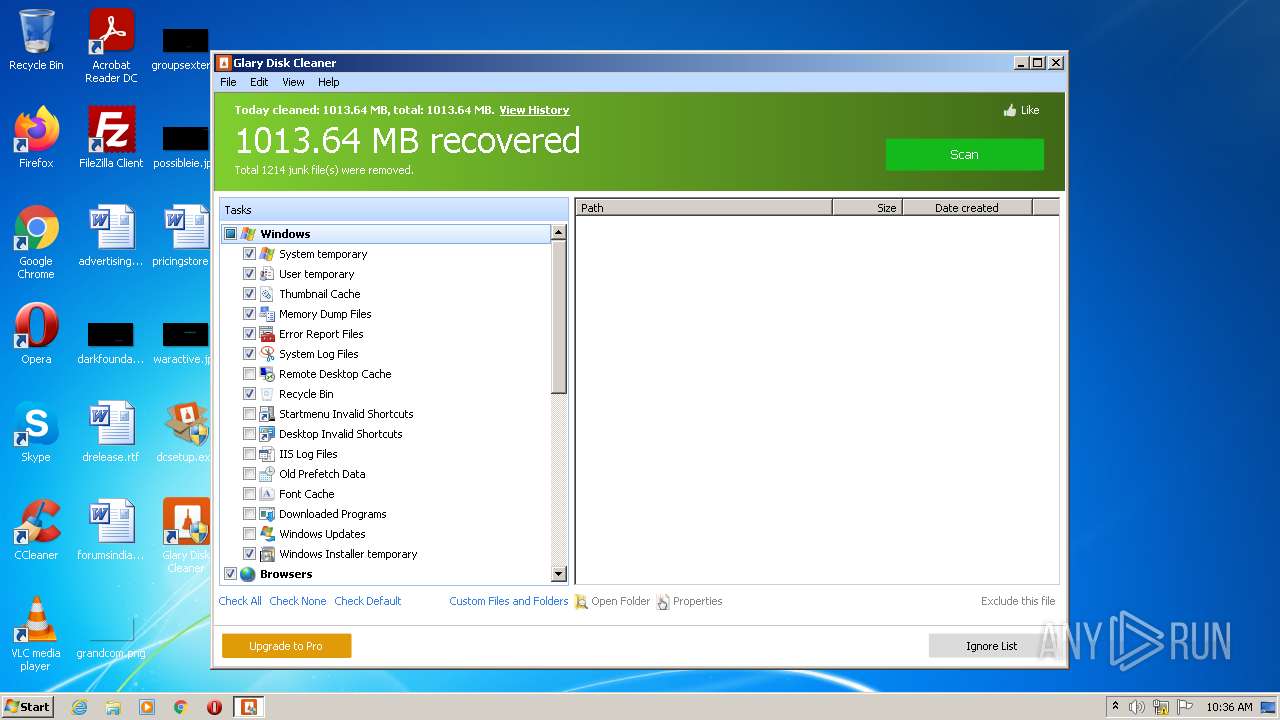Open the Acrobat Reader DC desktop icon
This screenshot has height=720, width=1280.
tap(111, 46)
